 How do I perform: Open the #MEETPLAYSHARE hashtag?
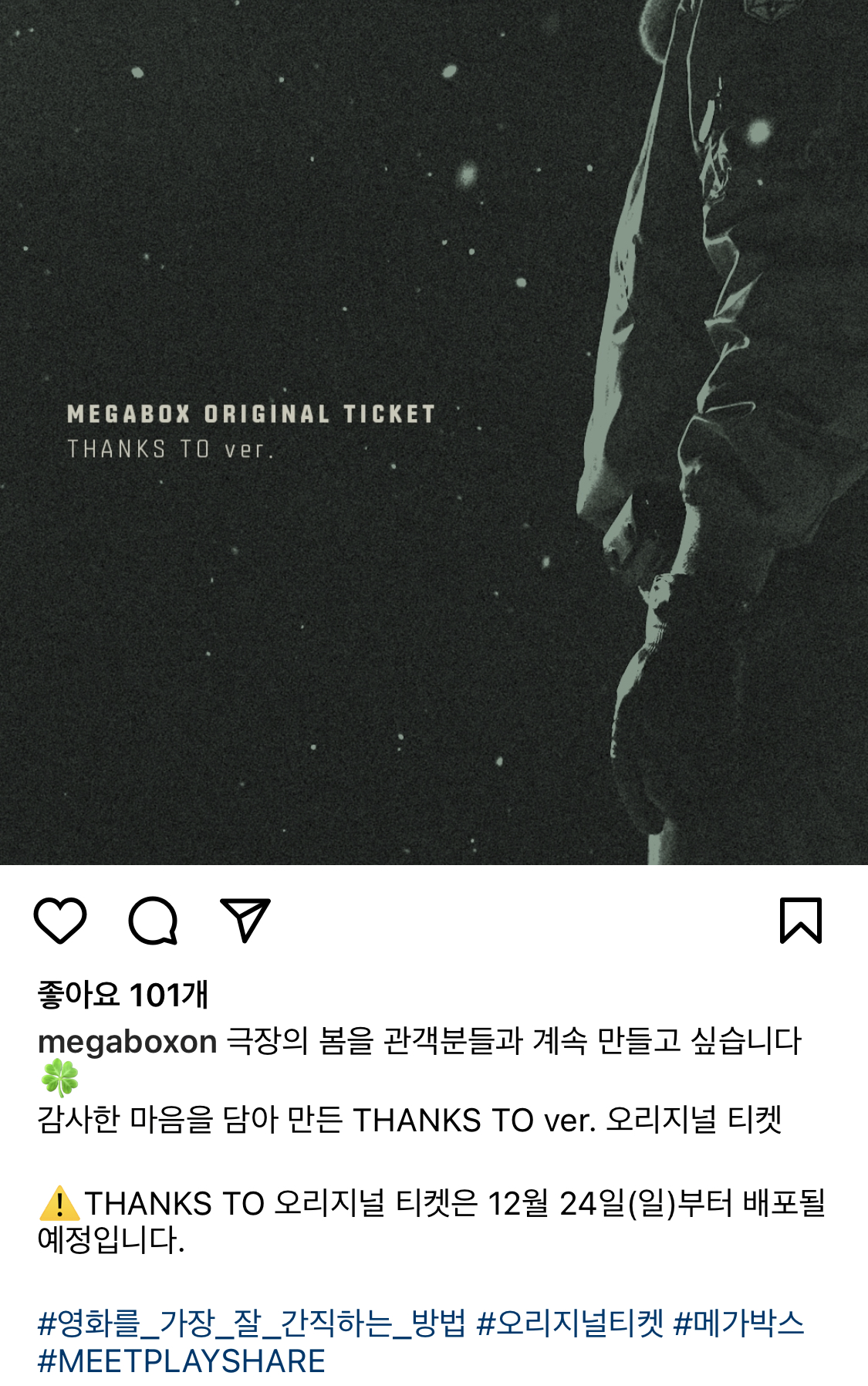tap(181, 1361)
